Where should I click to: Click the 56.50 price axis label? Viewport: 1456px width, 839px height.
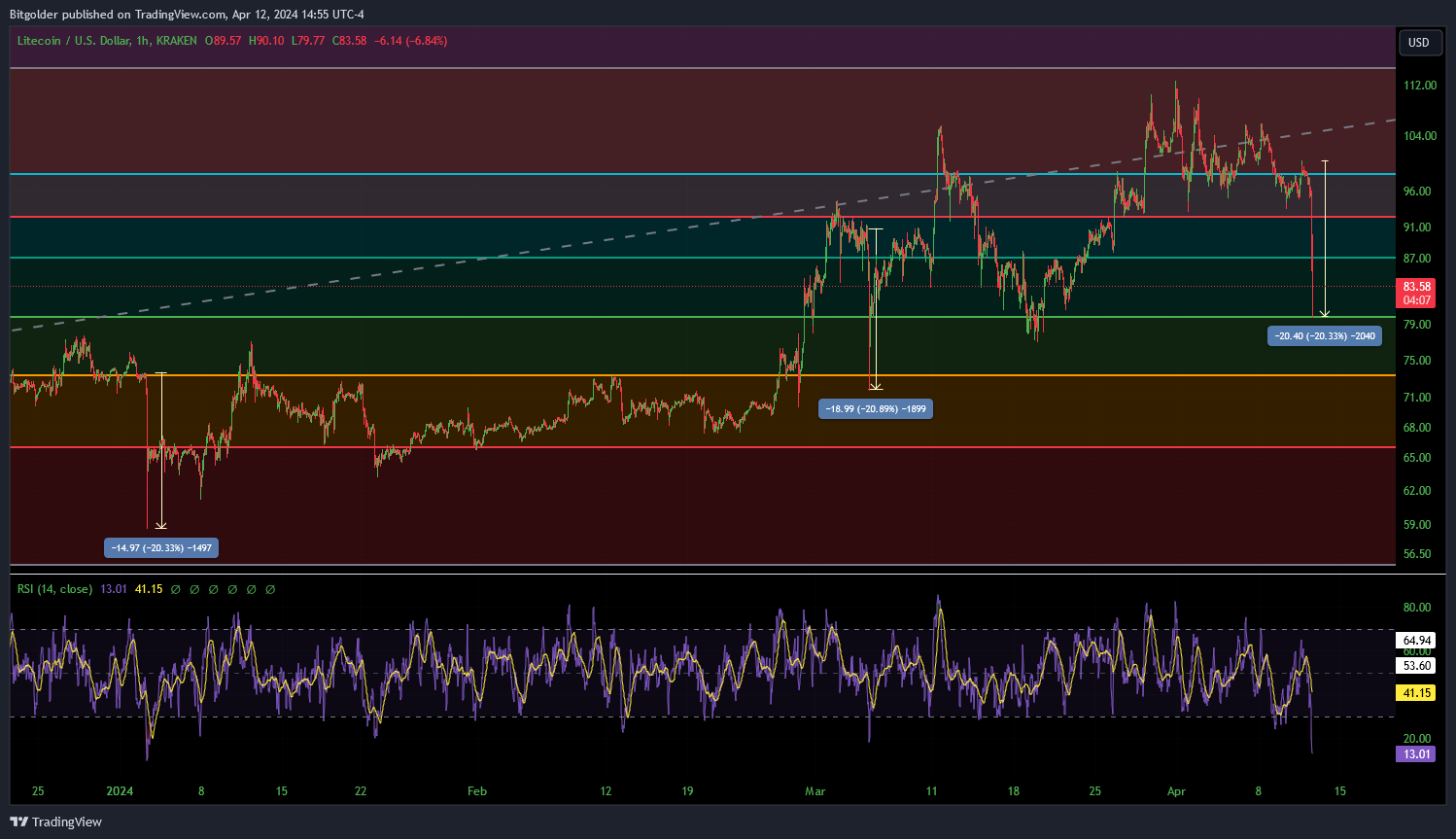(1417, 554)
